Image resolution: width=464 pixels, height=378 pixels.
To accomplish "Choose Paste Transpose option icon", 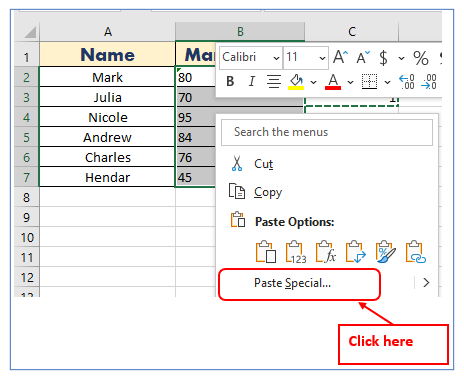I will tap(356, 252).
